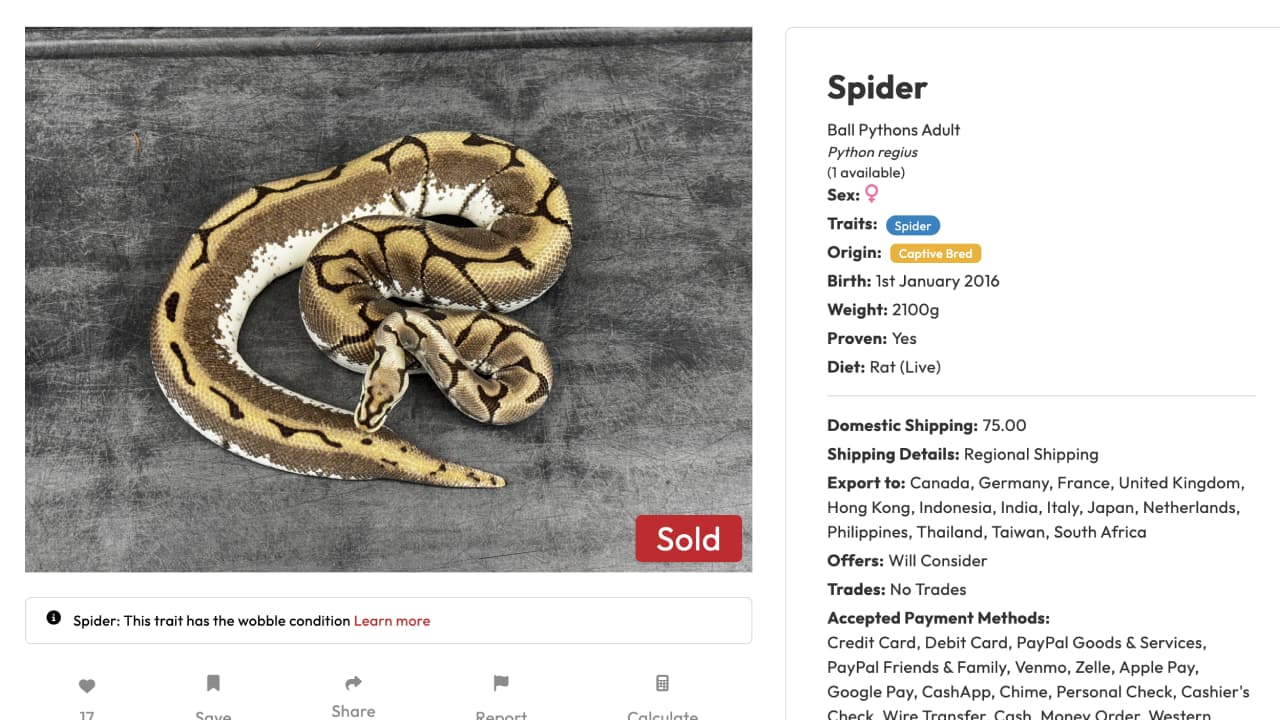Click the Domestic Shipping 75.00 line
The image size is (1280, 720).
926,425
